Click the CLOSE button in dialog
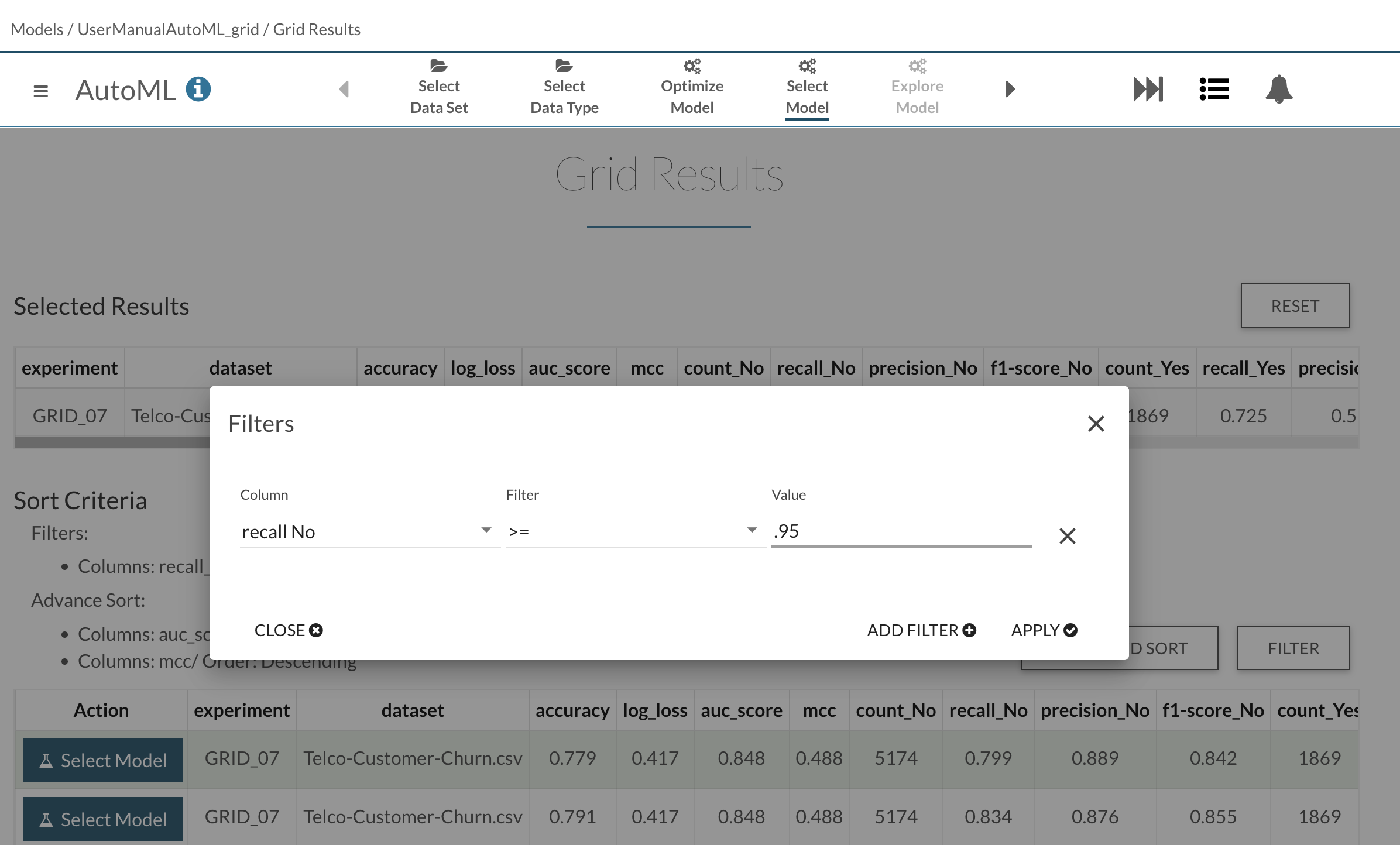This screenshot has height=845, width=1400. pyautogui.click(x=288, y=630)
